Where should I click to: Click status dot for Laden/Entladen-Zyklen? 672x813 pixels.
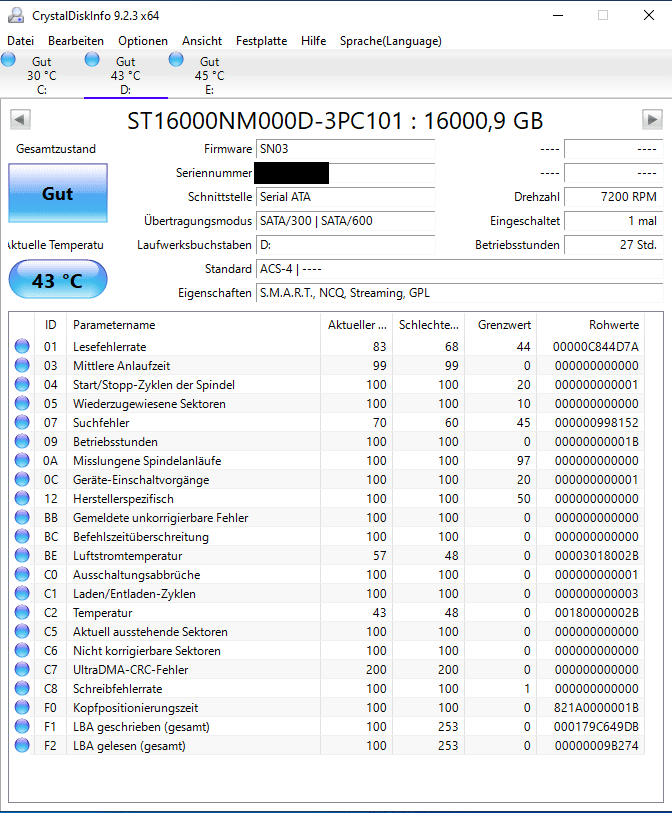(x=22, y=594)
